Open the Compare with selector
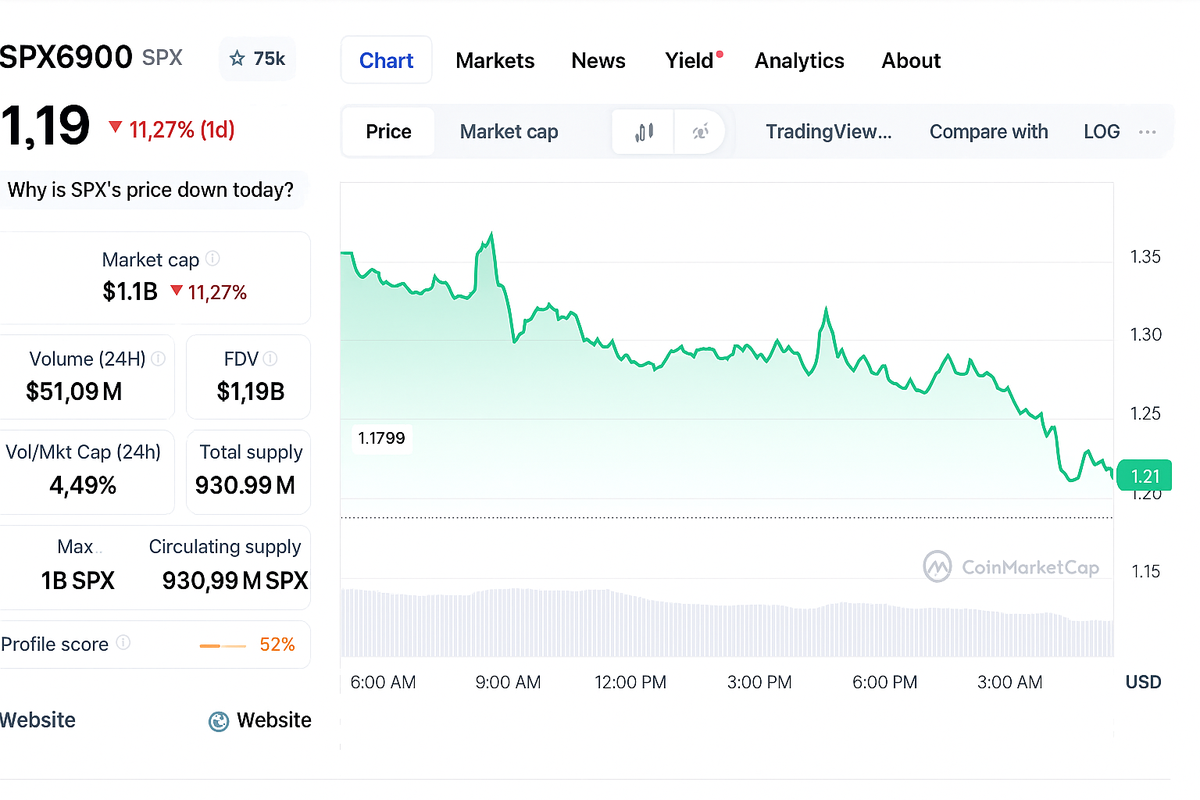1200x800 pixels. pyautogui.click(x=989, y=132)
